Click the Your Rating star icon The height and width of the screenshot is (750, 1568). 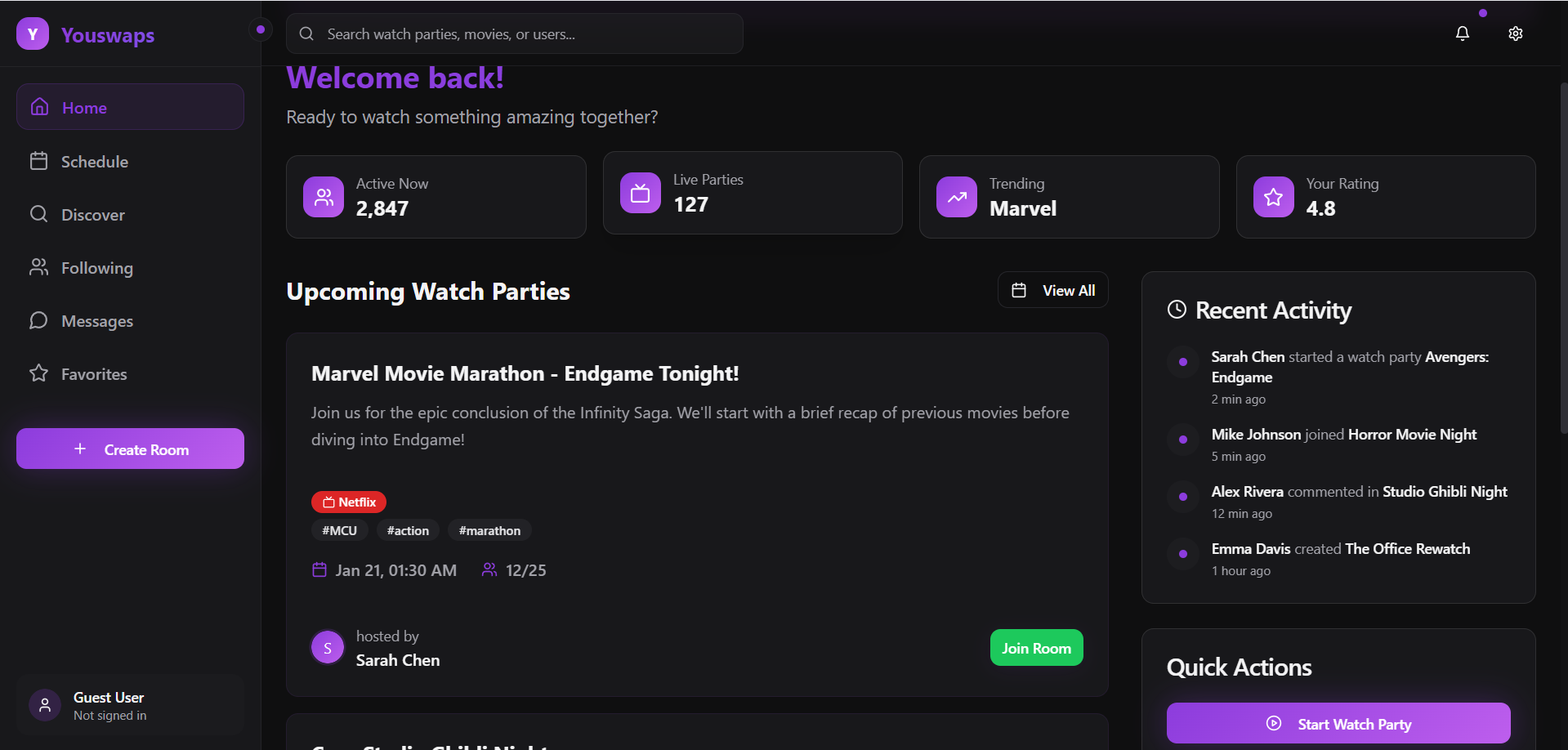click(x=1273, y=197)
